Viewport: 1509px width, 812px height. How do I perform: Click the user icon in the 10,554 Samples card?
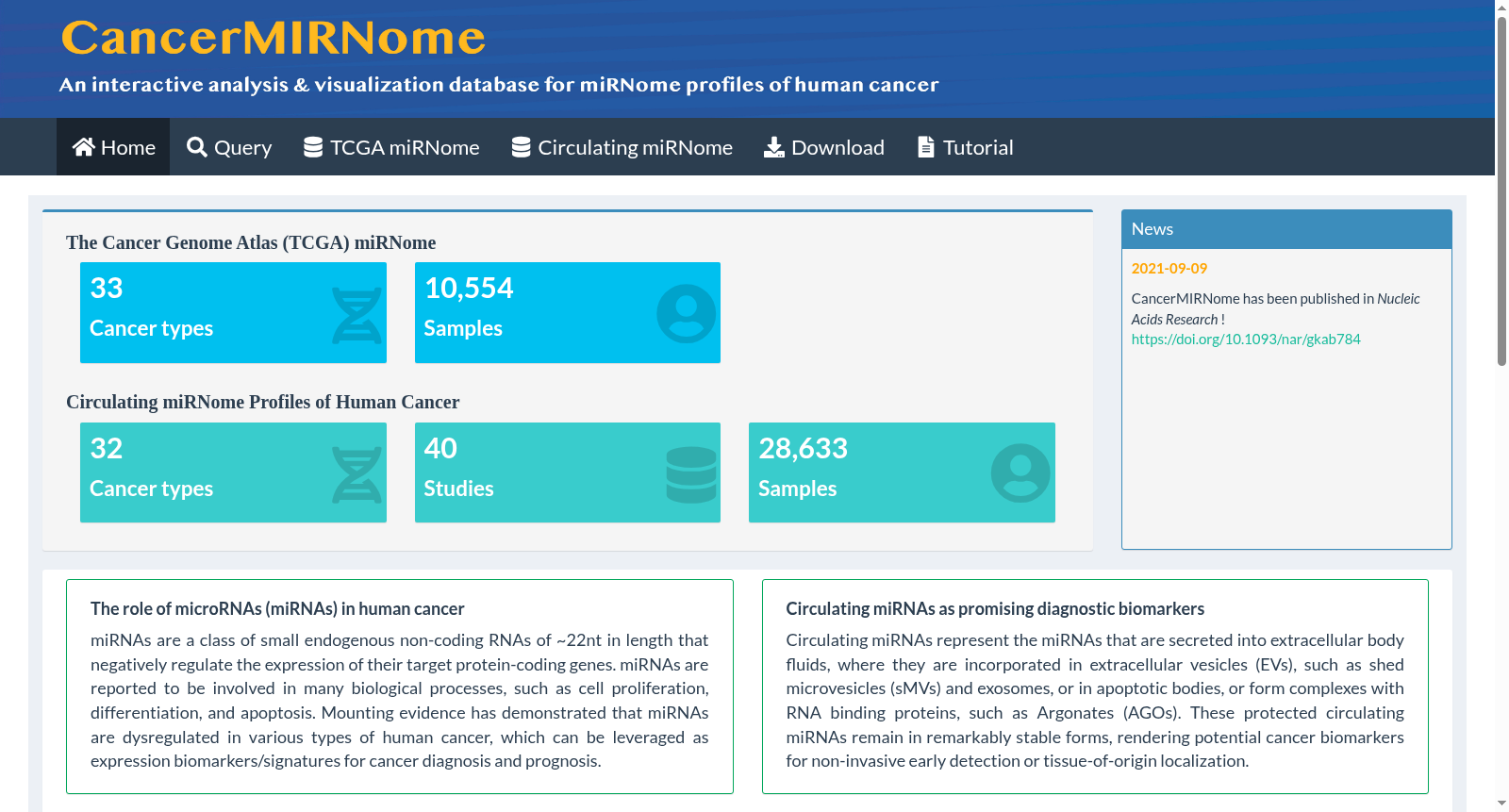click(687, 313)
